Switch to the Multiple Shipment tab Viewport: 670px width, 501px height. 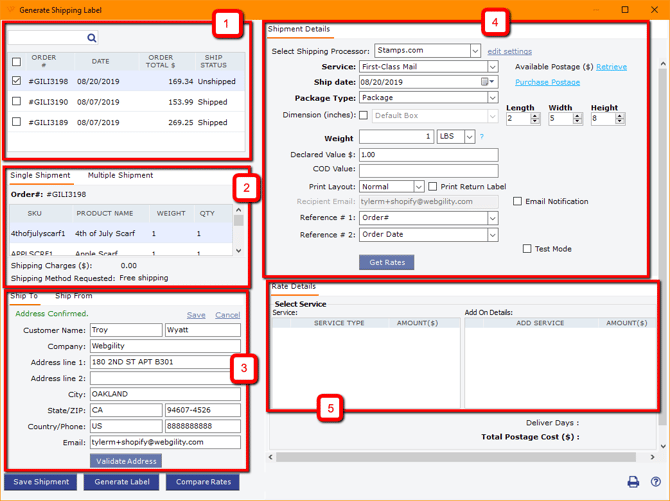click(120, 175)
